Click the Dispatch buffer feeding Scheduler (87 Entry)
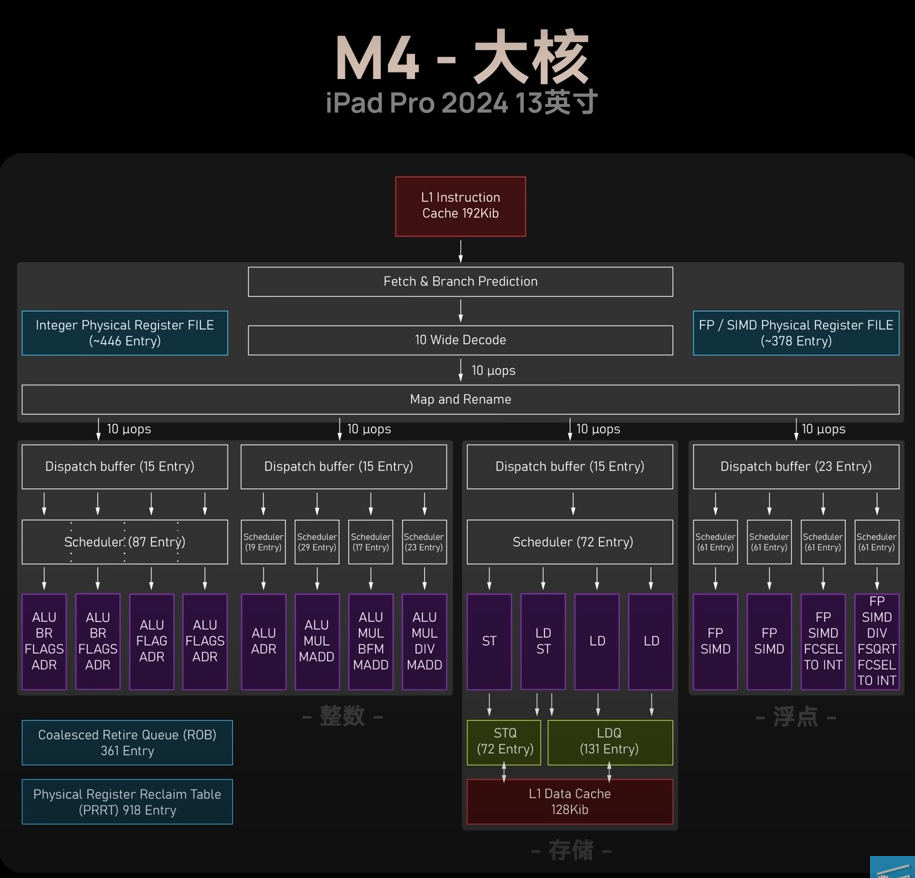The height and width of the screenshot is (878, 915). pos(125,467)
